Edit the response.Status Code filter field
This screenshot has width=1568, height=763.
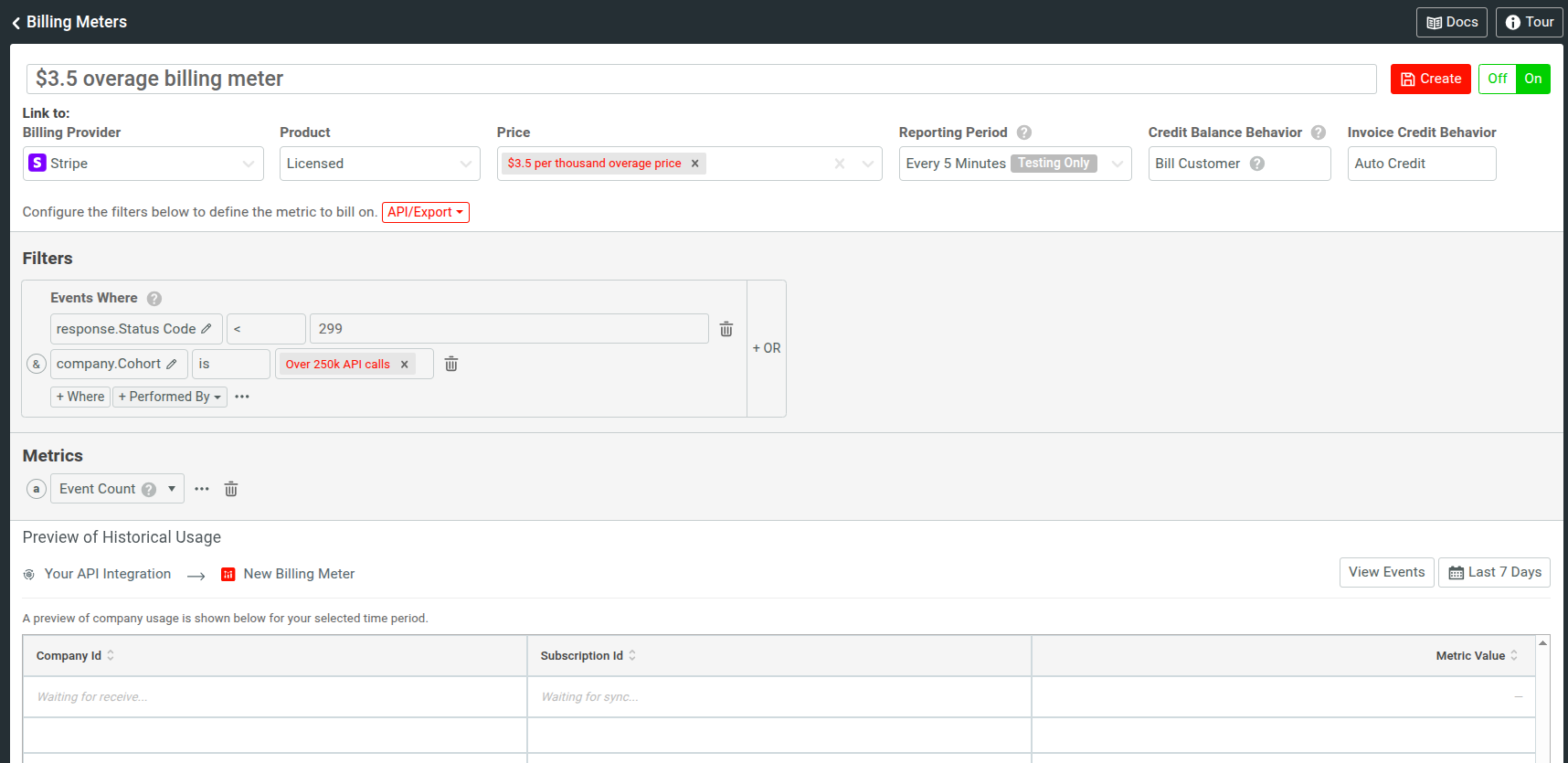coord(136,329)
